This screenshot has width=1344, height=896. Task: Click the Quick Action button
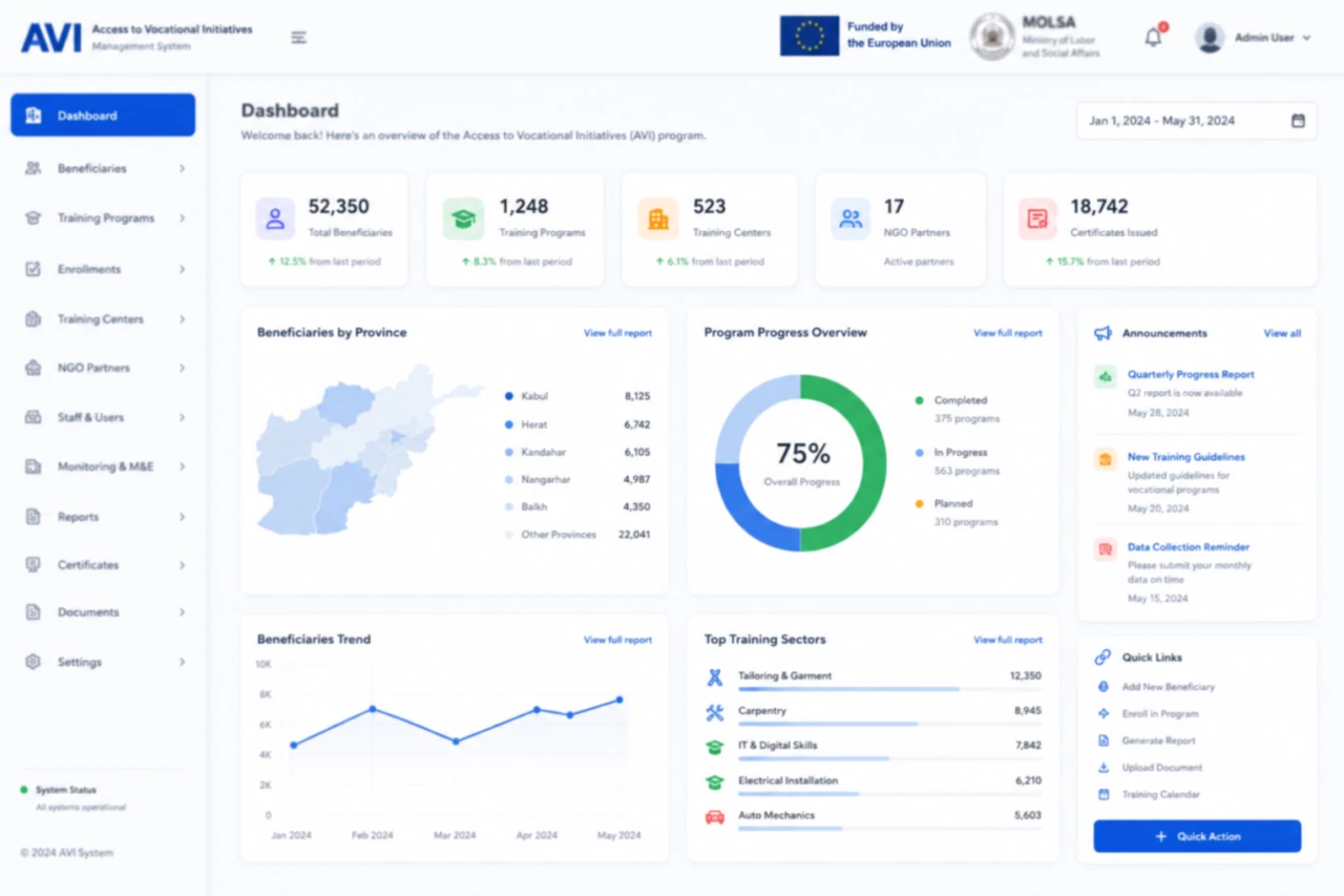click(1197, 836)
